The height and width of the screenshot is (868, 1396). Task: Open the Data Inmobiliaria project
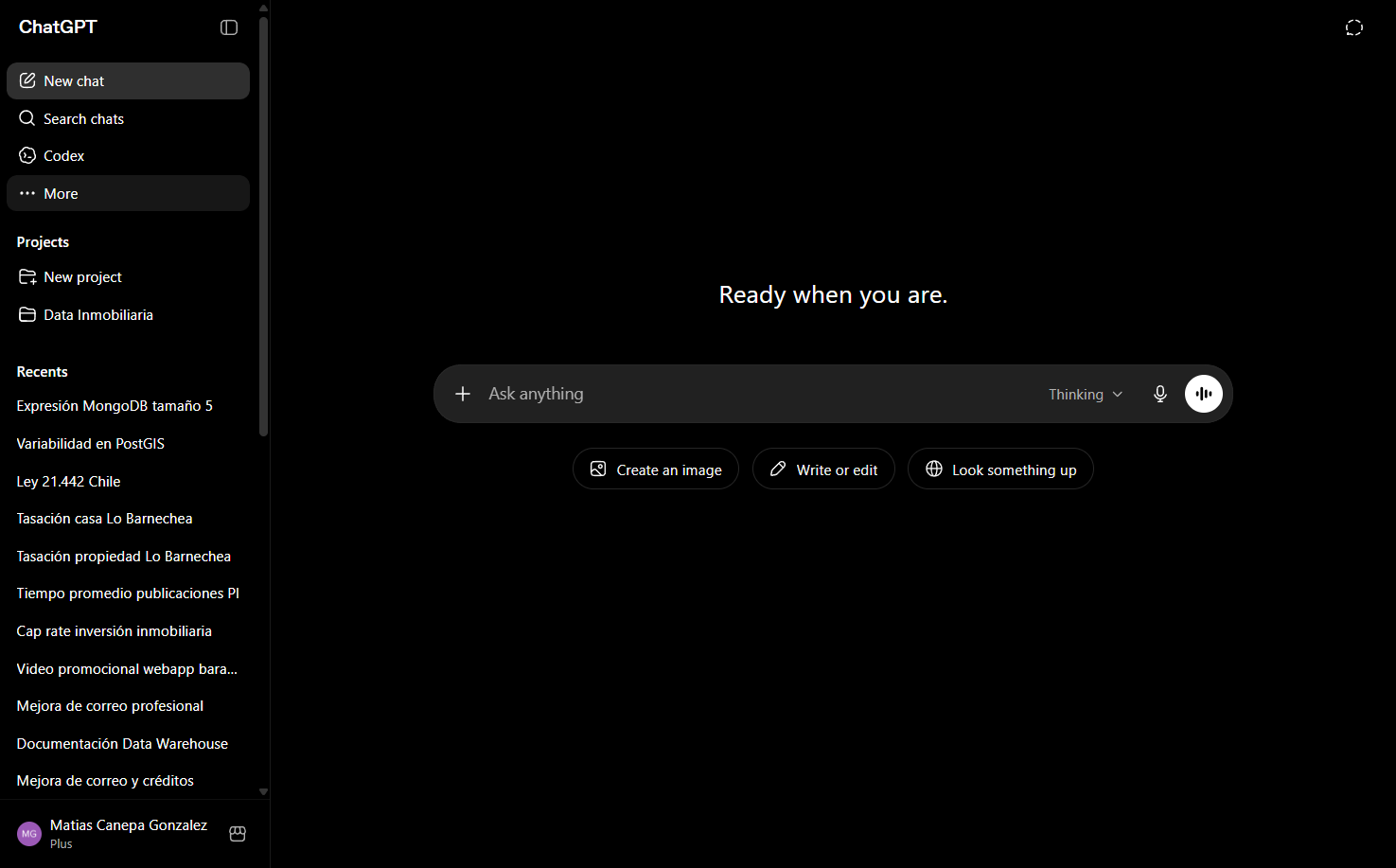(x=128, y=315)
